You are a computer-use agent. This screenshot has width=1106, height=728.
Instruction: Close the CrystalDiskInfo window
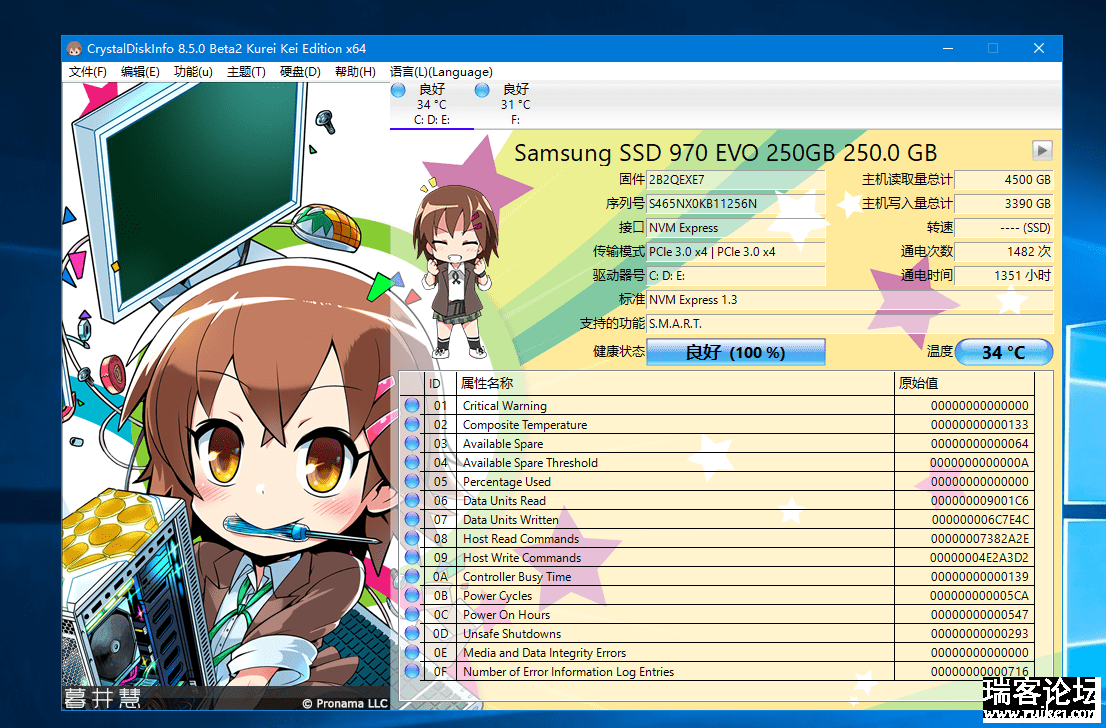point(1038,49)
